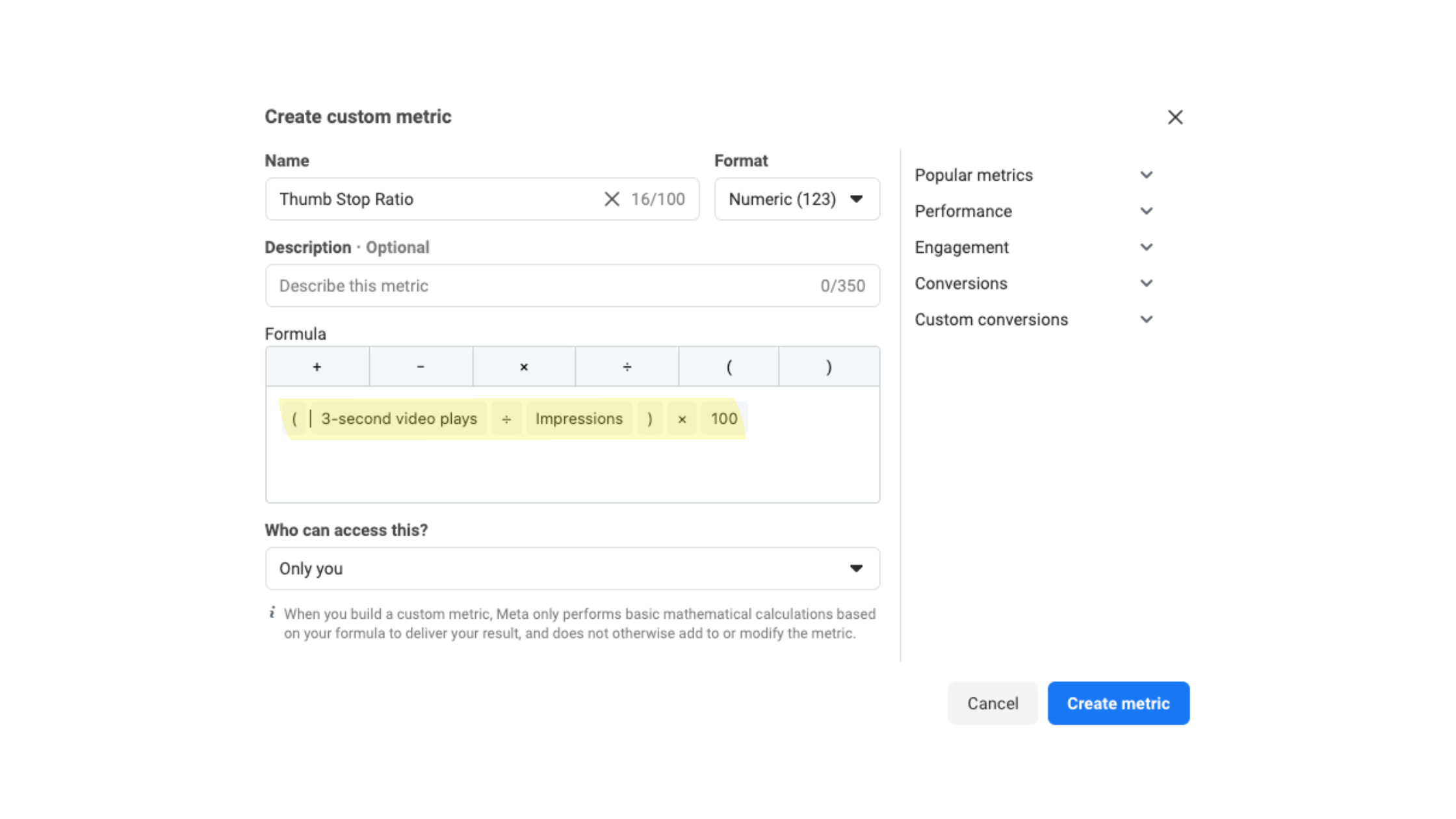
Task: Insert the plus operator into the formula
Action: (x=317, y=366)
